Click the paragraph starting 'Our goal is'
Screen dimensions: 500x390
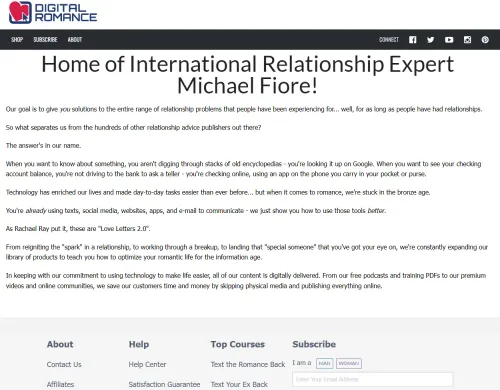tap(244, 109)
